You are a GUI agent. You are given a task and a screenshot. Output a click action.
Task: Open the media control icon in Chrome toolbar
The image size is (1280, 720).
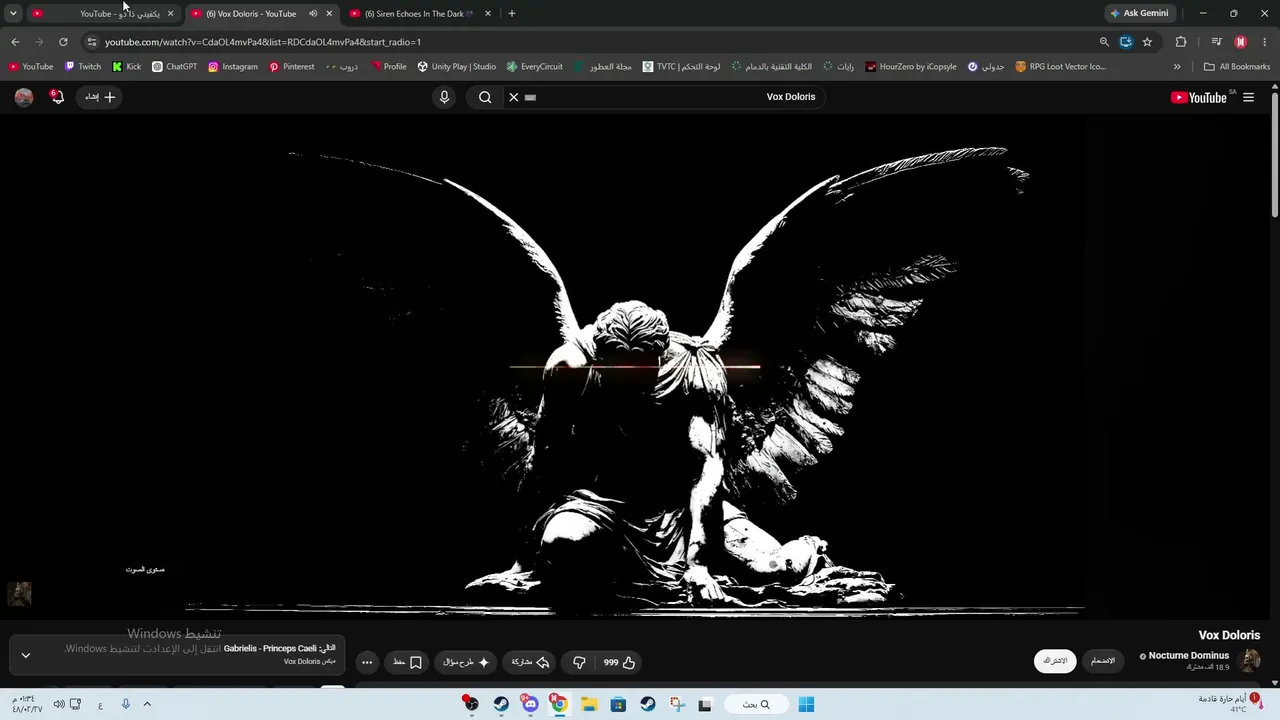coord(1216,42)
